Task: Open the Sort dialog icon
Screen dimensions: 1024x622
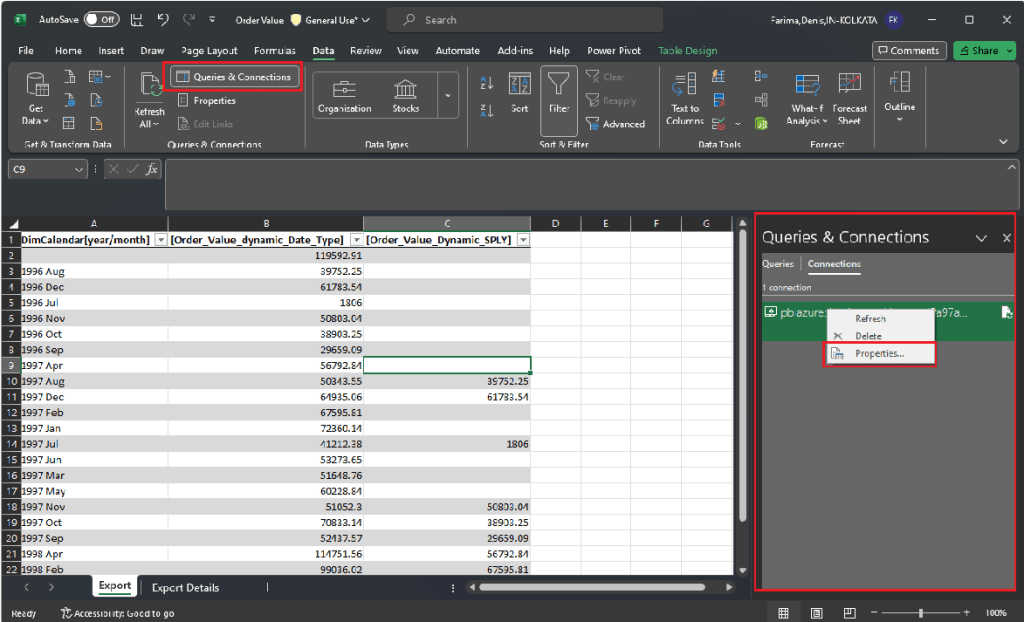Action: (519, 86)
